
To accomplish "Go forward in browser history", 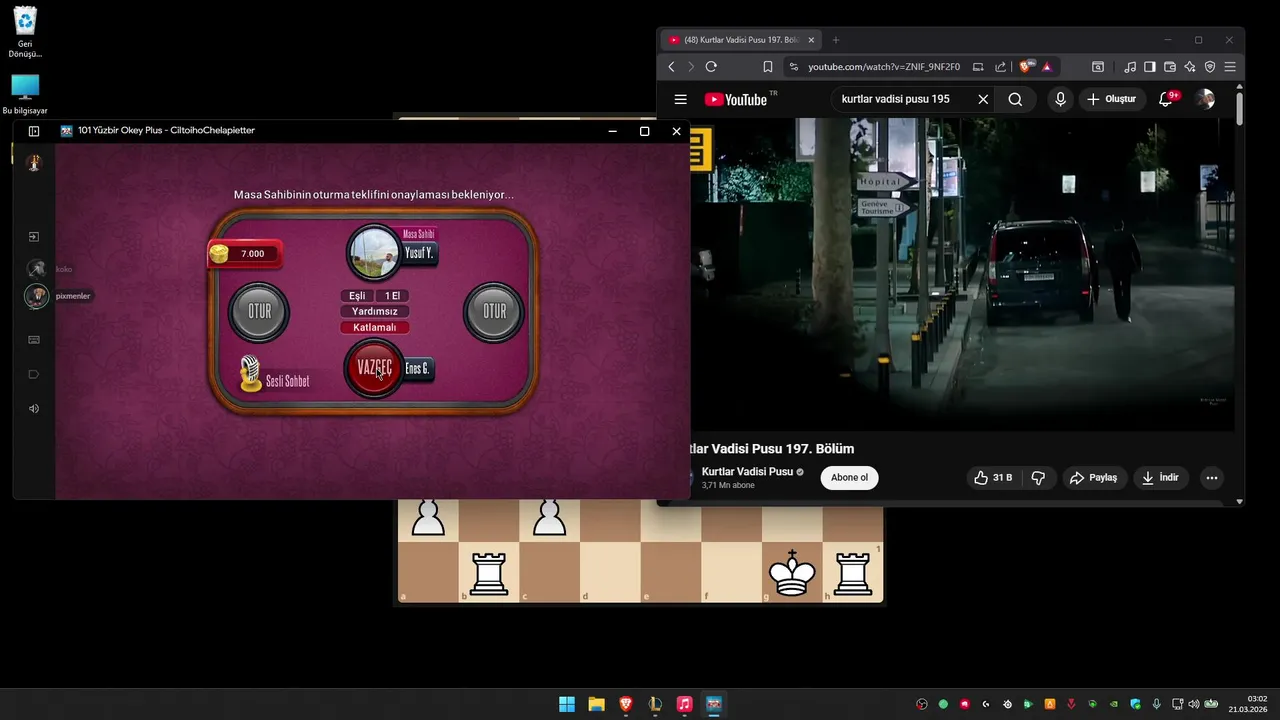I will [691, 67].
